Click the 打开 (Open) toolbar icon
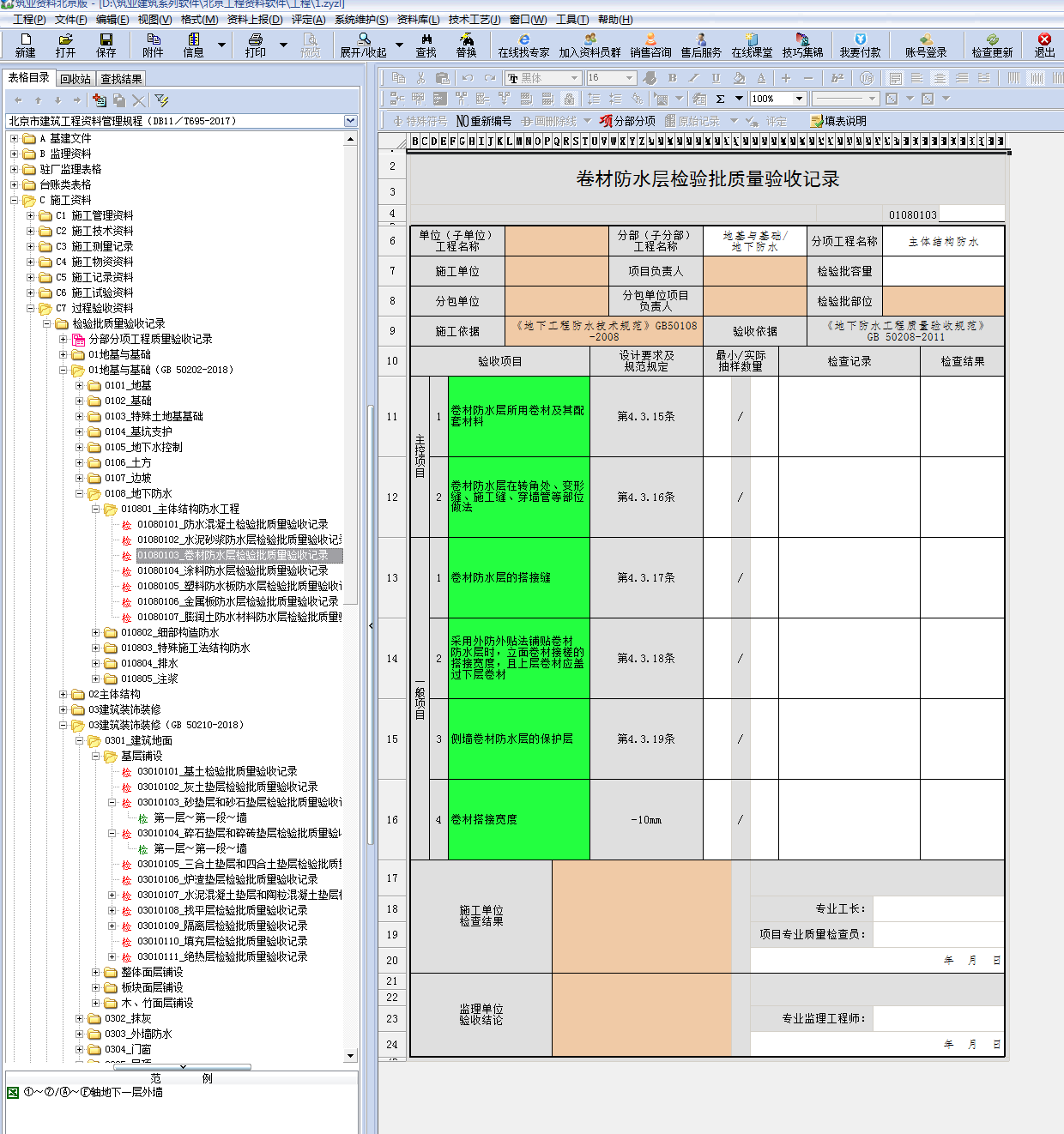This screenshot has width=1064, height=1134. tap(66, 45)
